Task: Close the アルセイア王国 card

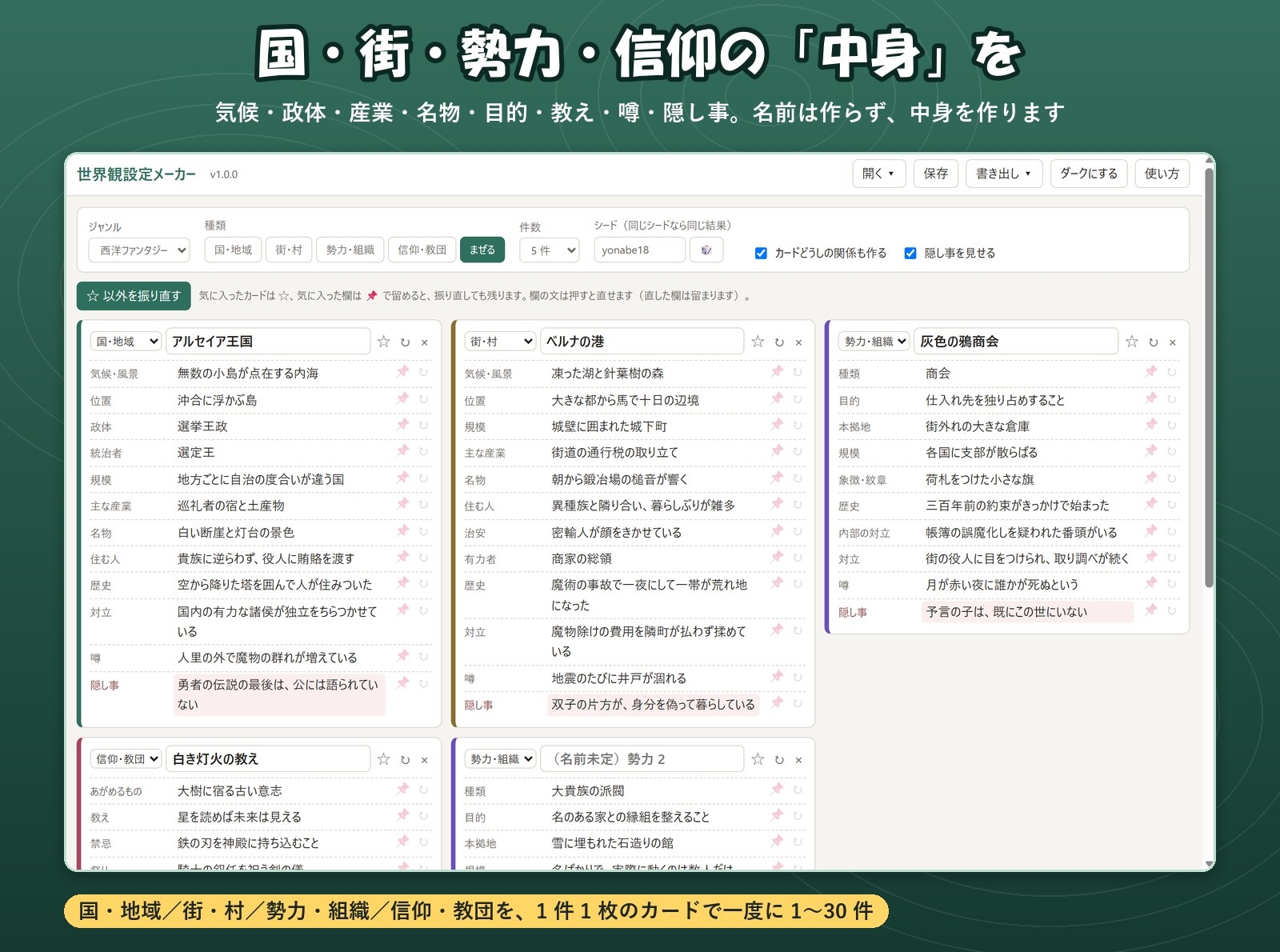Action: [425, 342]
